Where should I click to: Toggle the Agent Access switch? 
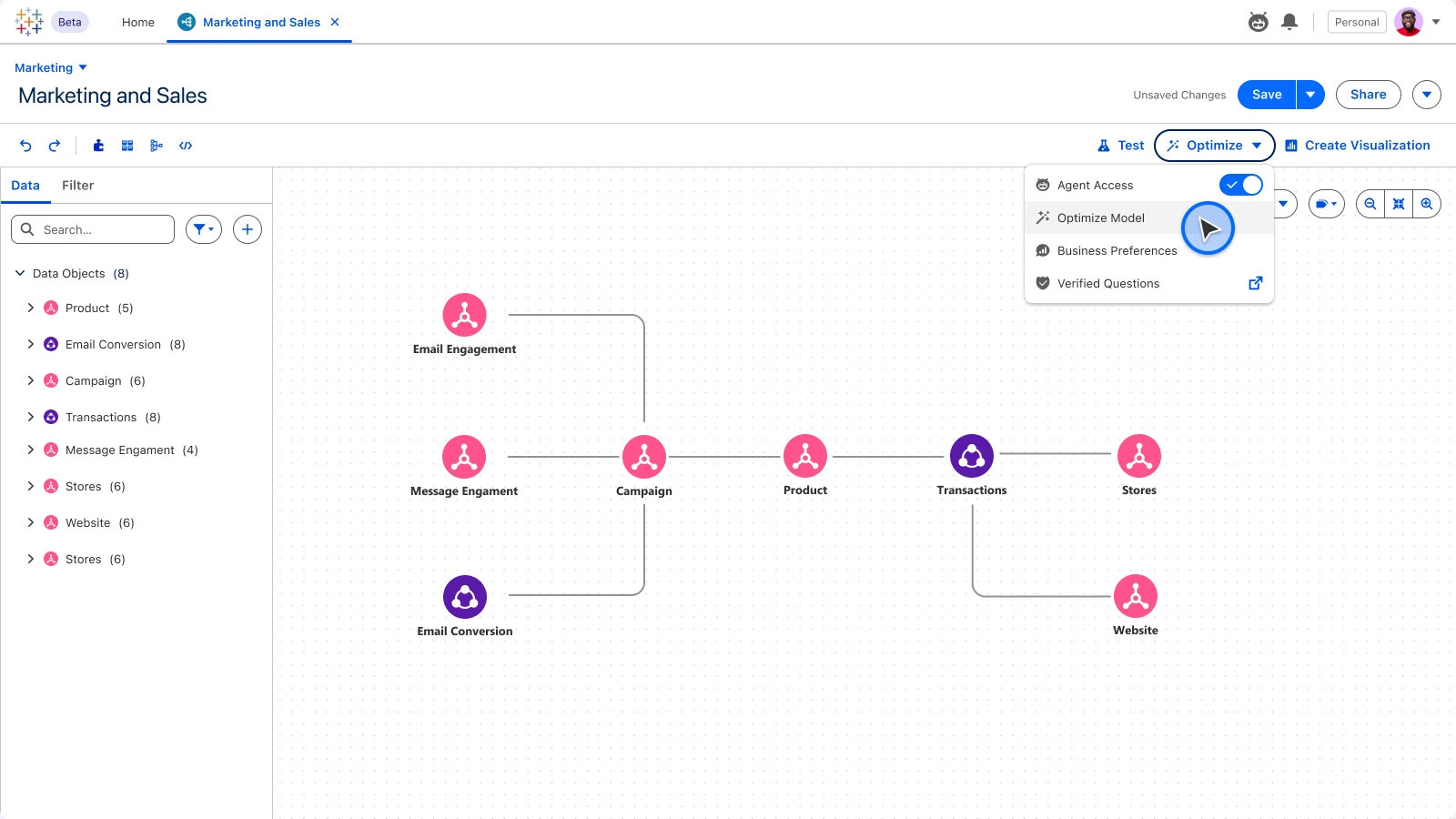(x=1241, y=185)
